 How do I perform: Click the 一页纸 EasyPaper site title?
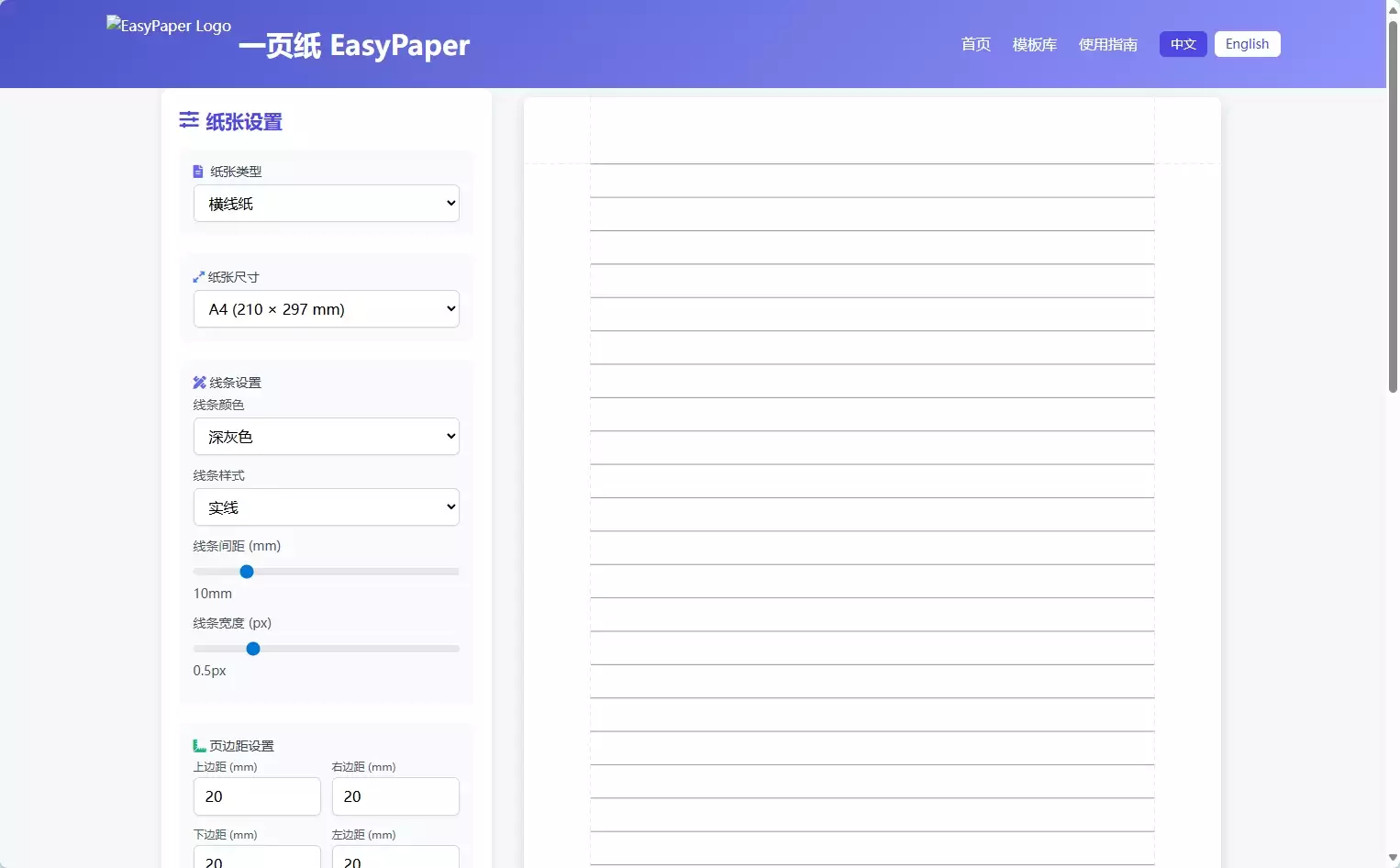pyautogui.click(x=354, y=45)
